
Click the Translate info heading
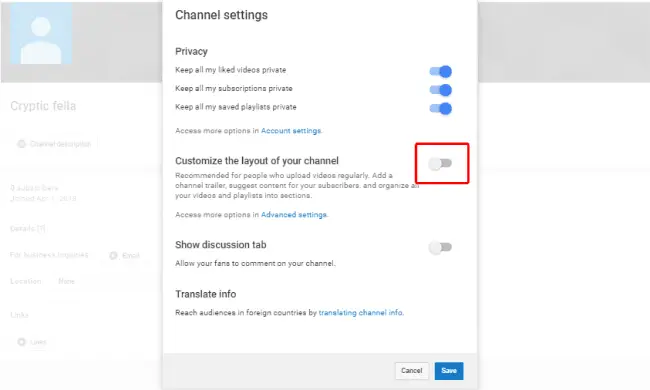[x=206, y=294]
